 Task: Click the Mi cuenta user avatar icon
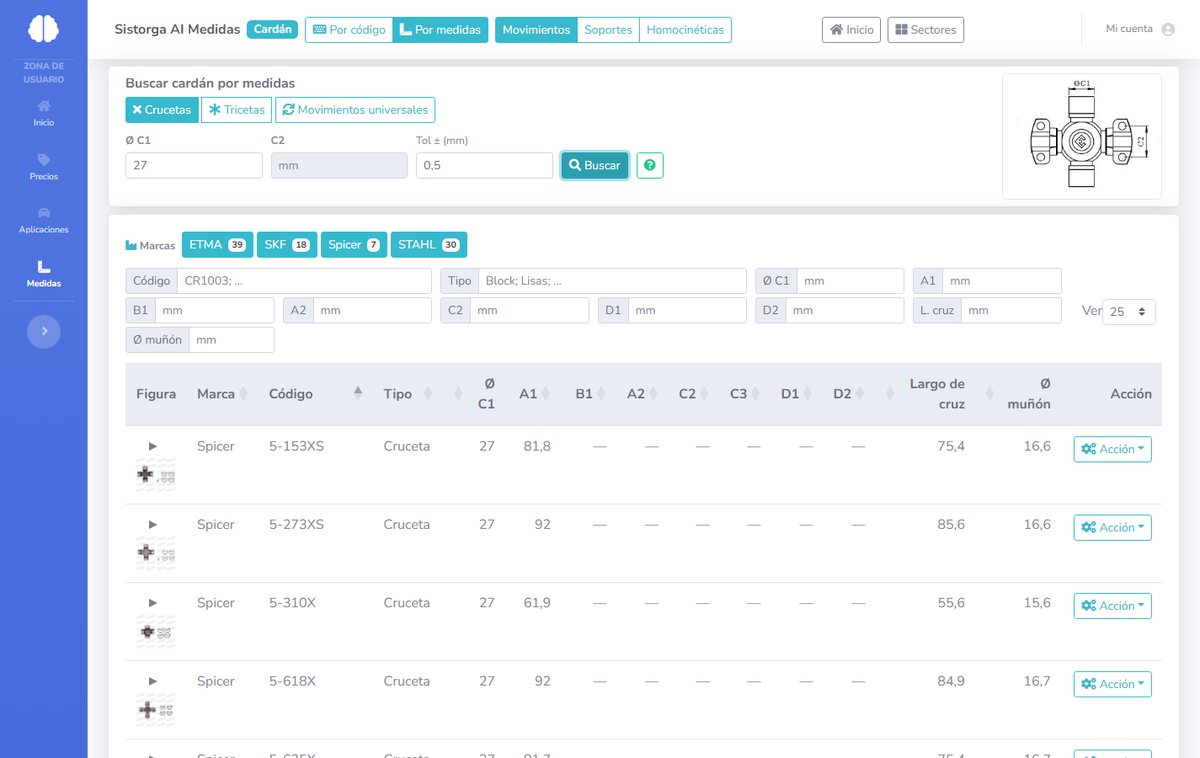[x=1167, y=29]
